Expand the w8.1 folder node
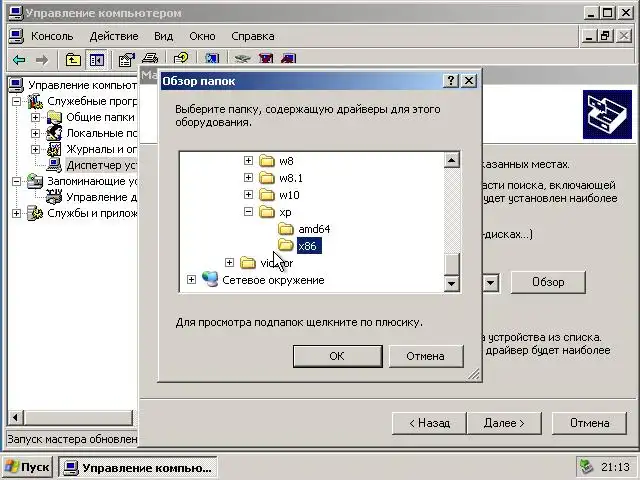640x480 pixels. (248, 178)
